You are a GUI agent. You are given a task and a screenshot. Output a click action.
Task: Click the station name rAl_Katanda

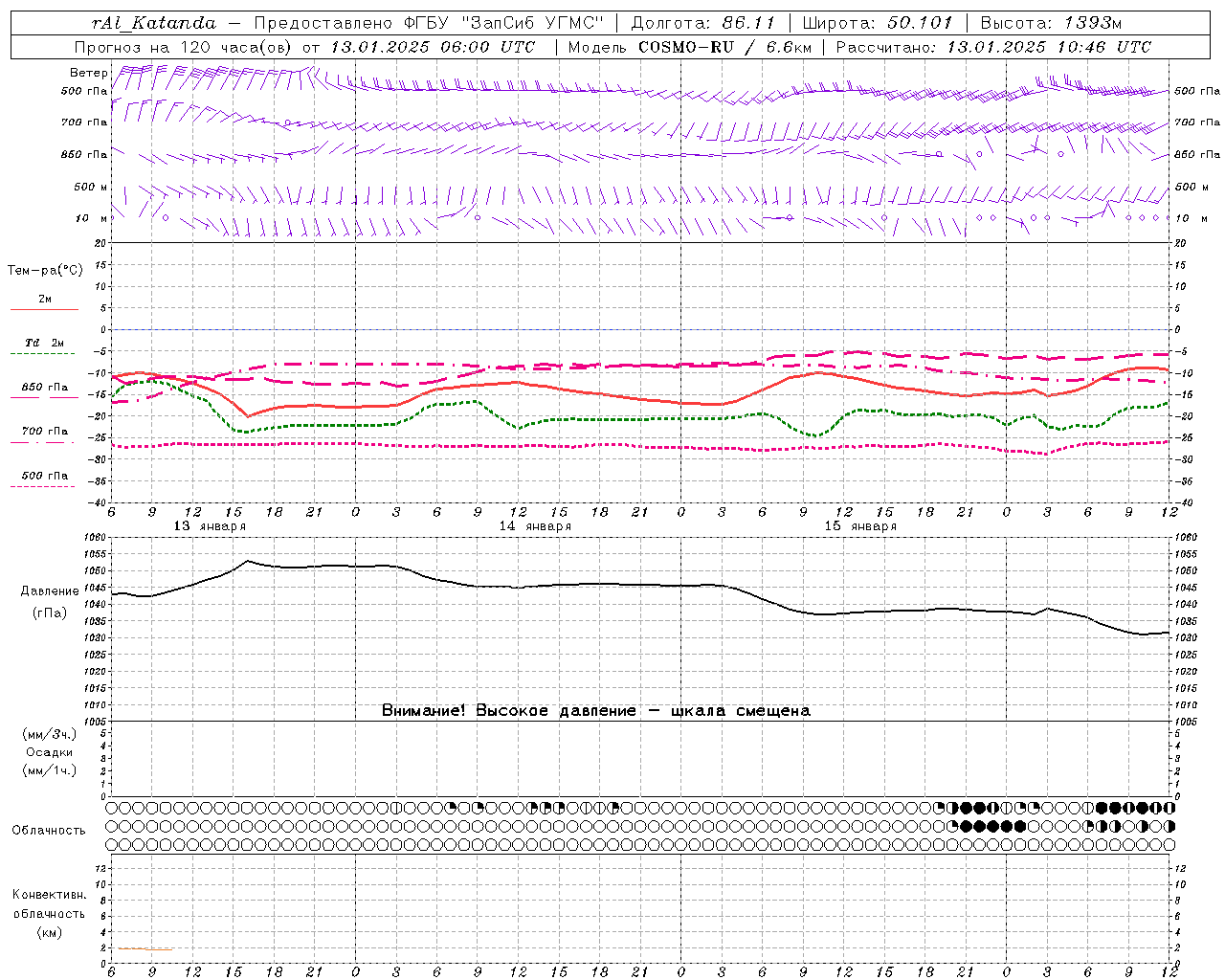154,23
